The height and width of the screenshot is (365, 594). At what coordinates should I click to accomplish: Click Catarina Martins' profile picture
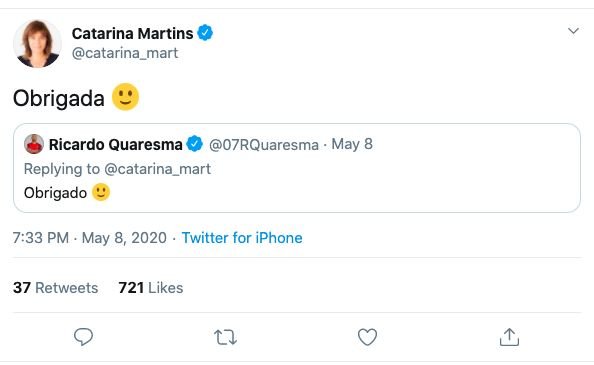click(37, 44)
